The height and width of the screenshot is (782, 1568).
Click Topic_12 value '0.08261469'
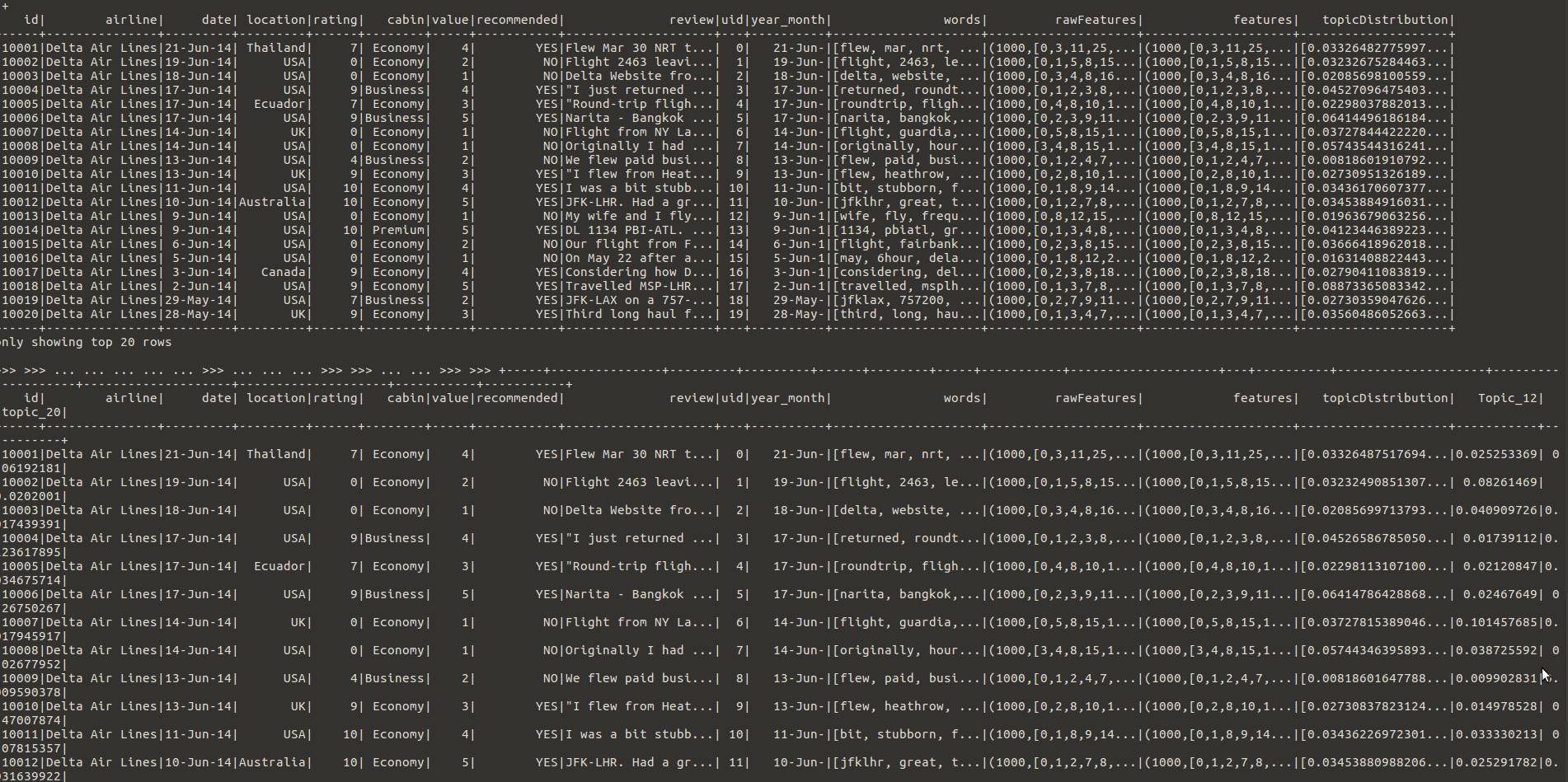pos(1500,482)
